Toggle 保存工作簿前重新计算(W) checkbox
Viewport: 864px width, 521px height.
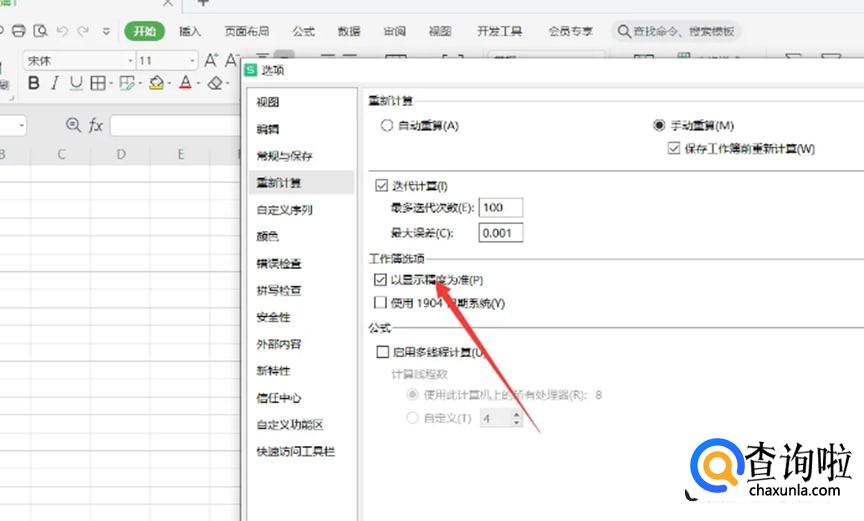(673, 148)
